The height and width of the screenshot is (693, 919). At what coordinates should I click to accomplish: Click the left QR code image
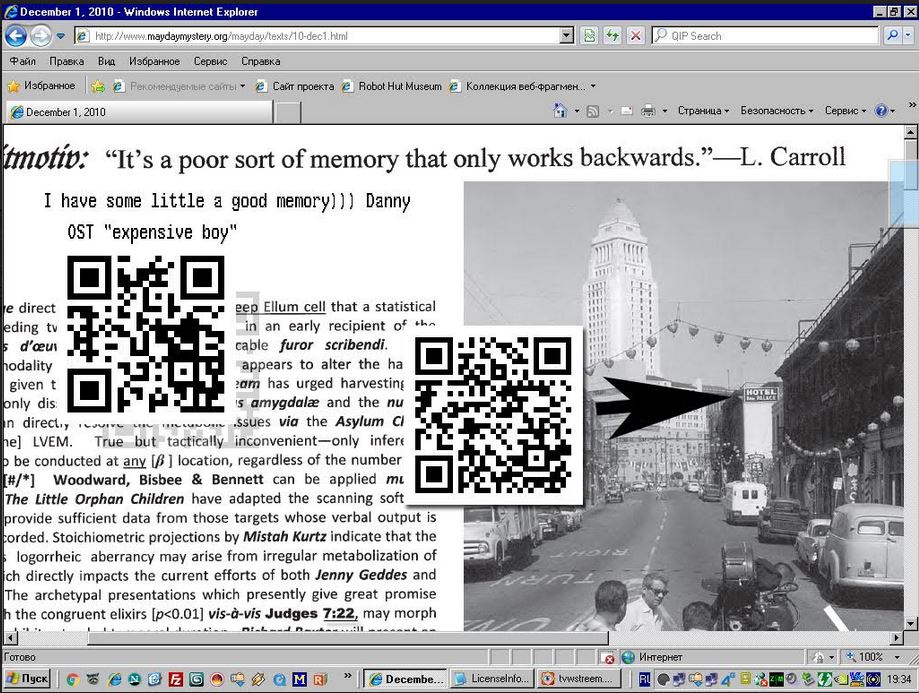146,334
